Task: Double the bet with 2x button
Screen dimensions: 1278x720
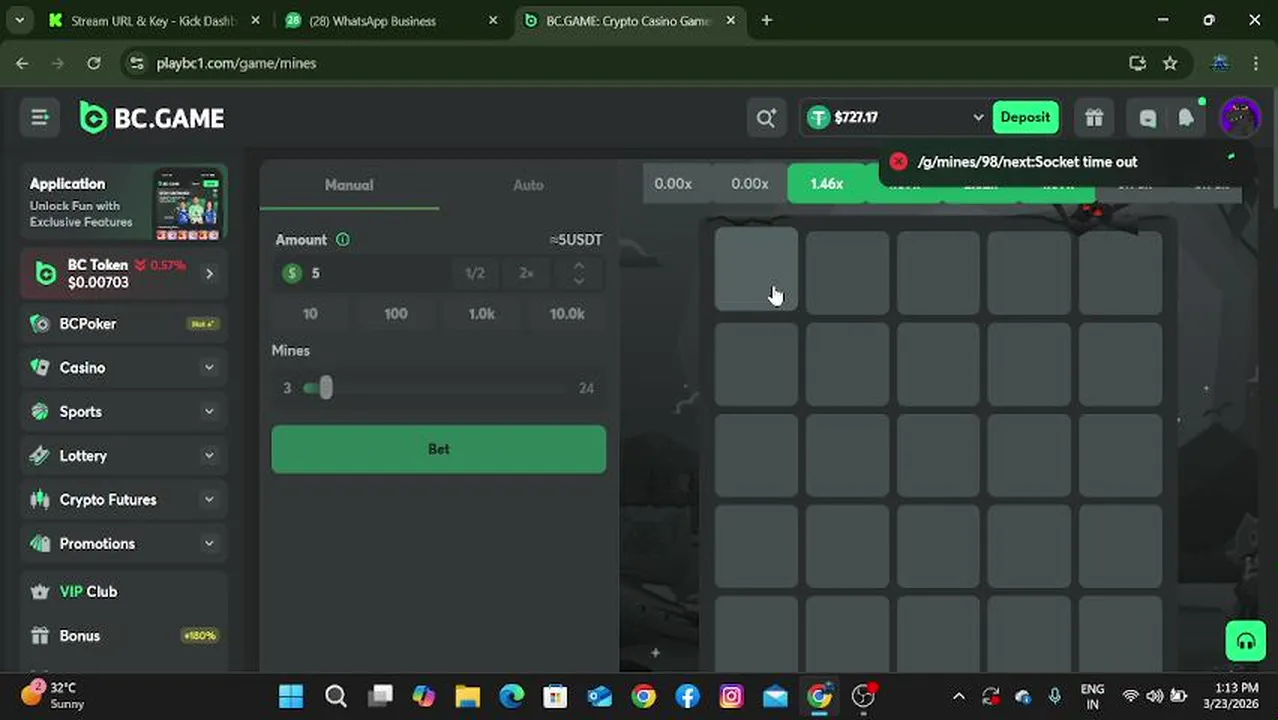Action: [x=526, y=273]
